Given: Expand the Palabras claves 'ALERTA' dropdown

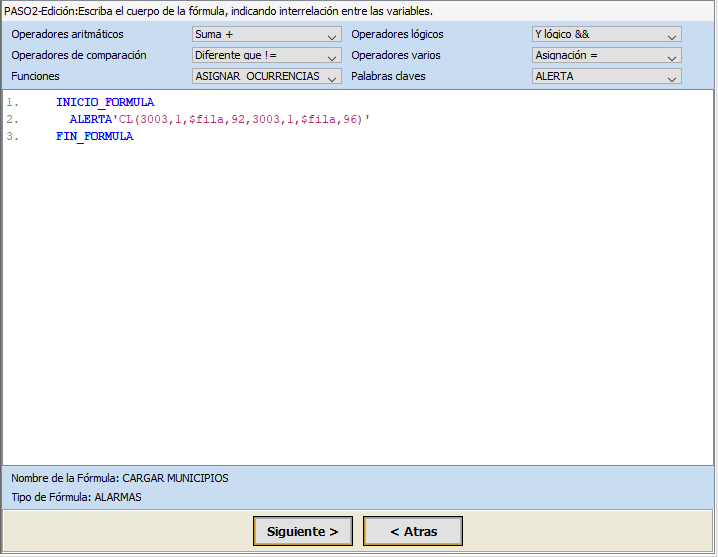Looking at the screenshot, I should click(x=606, y=77).
